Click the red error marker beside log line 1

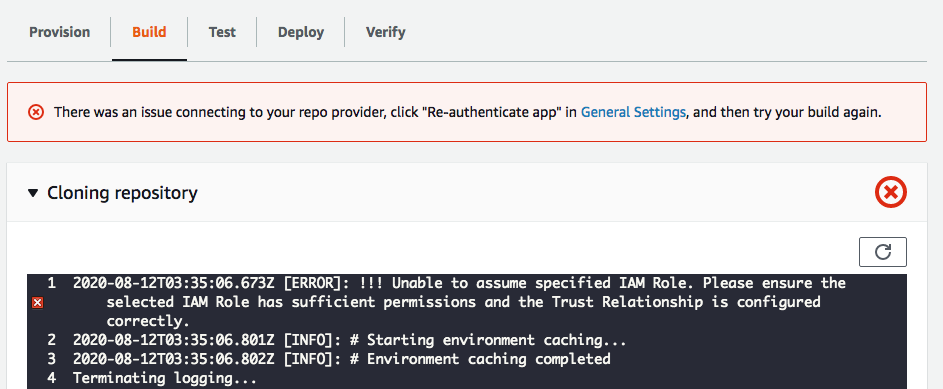tap(37, 302)
